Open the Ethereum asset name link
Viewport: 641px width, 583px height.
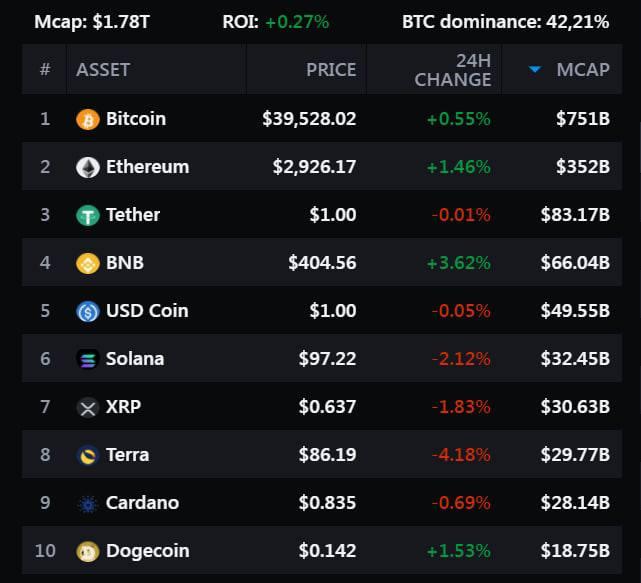coord(147,167)
